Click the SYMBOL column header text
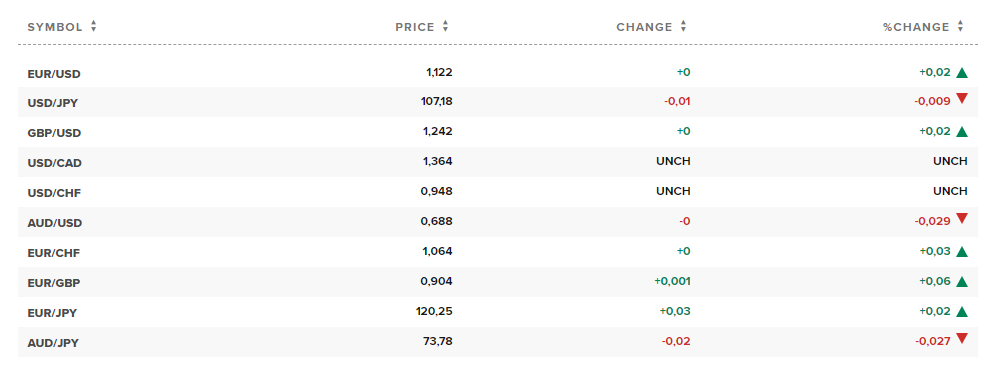The image size is (1001, 392). coord(55,27)
